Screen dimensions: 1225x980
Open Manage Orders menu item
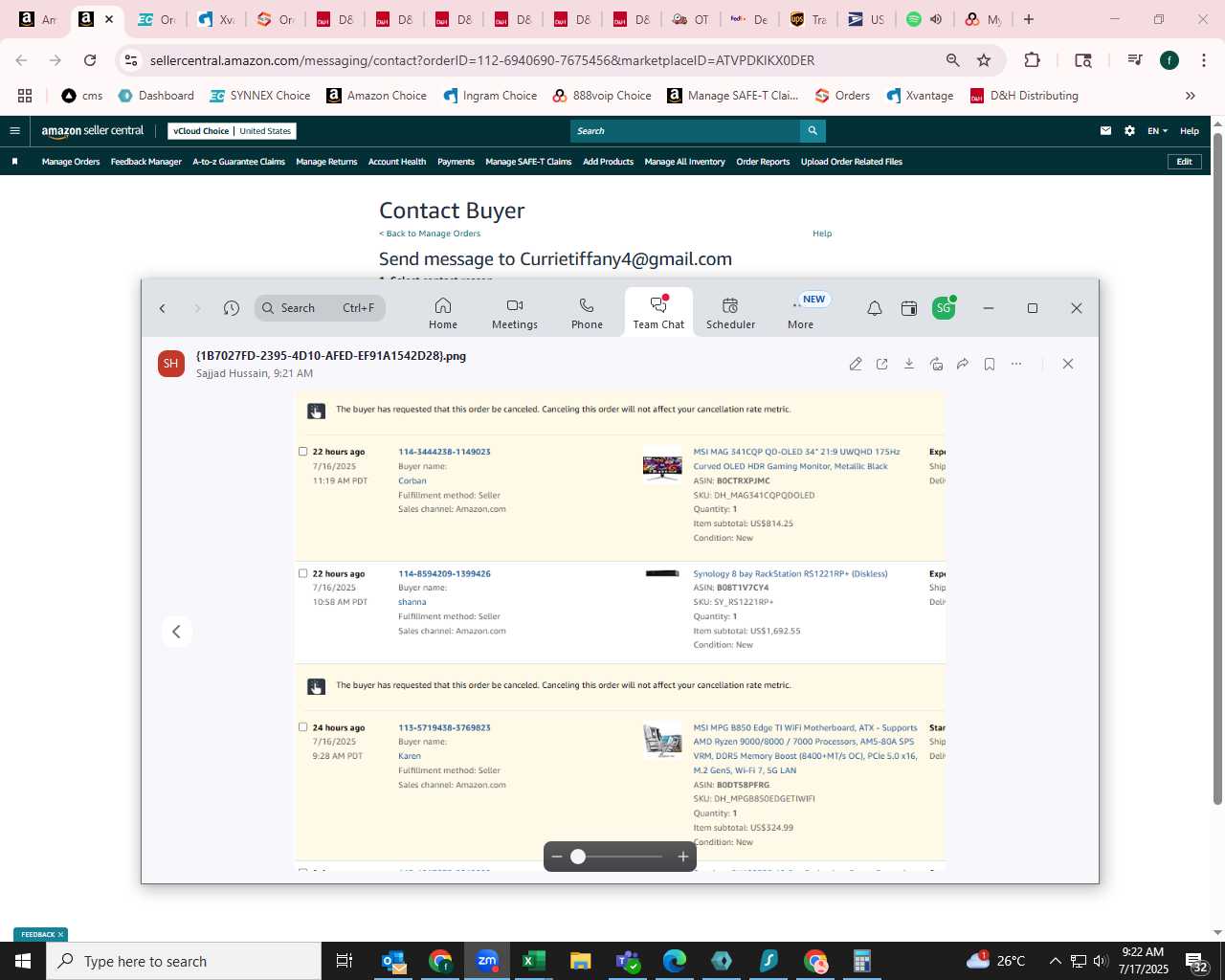(x=71, y=162)
